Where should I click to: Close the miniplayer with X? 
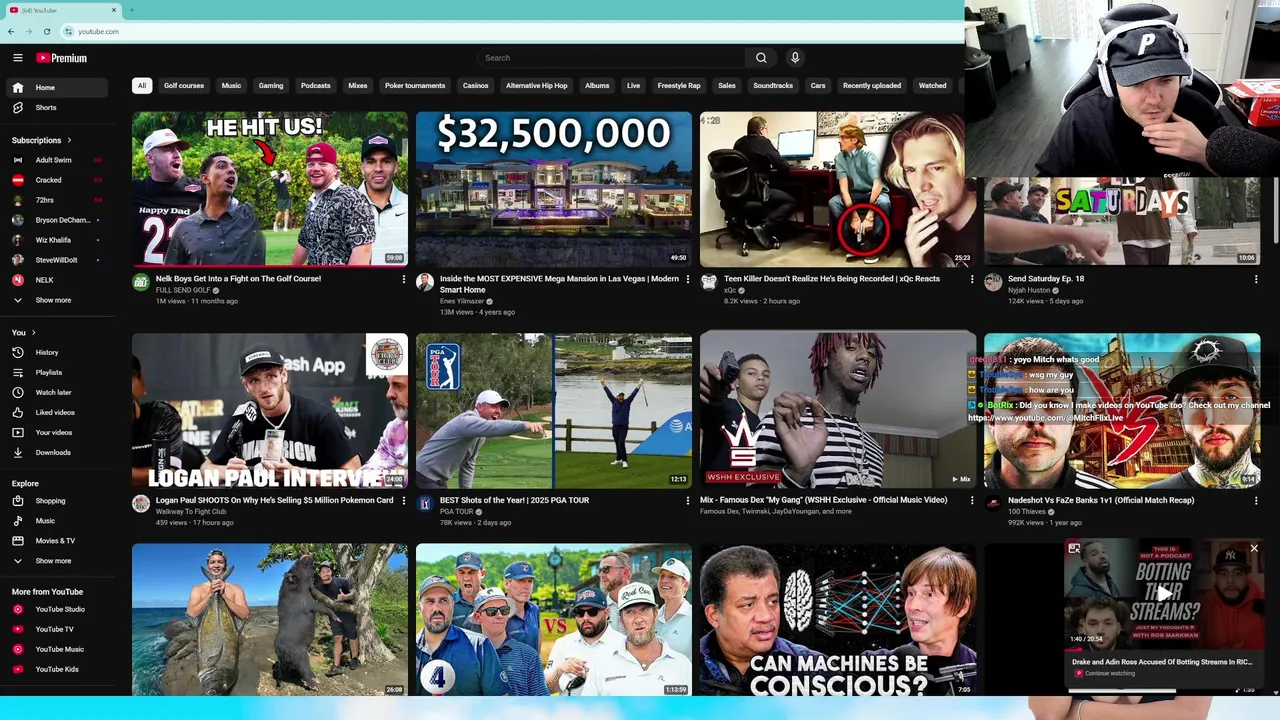[1254, 548]
